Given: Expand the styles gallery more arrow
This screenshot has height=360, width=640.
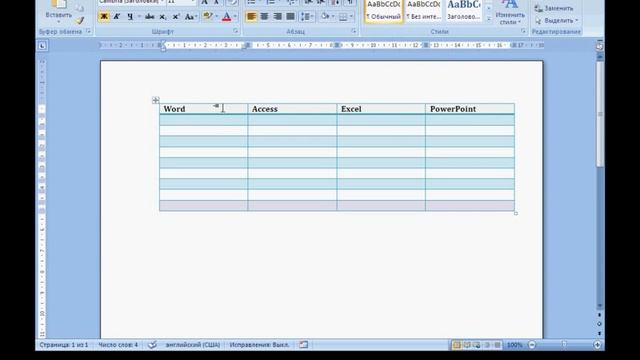Looking at the screenshot, I should pos(489,19).
